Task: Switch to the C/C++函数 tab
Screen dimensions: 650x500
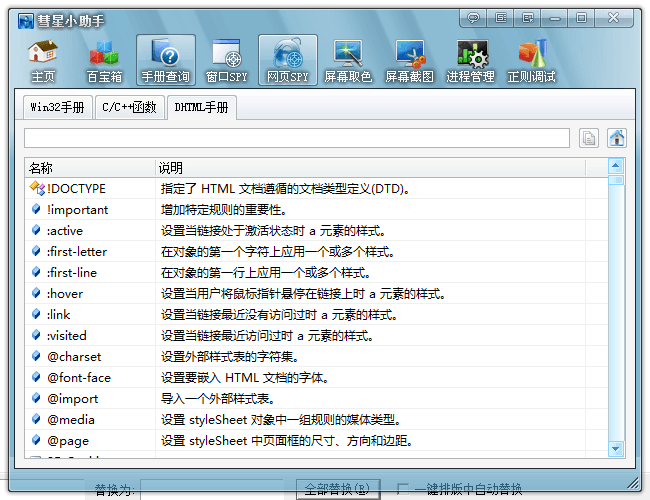Action: [130, 107]
